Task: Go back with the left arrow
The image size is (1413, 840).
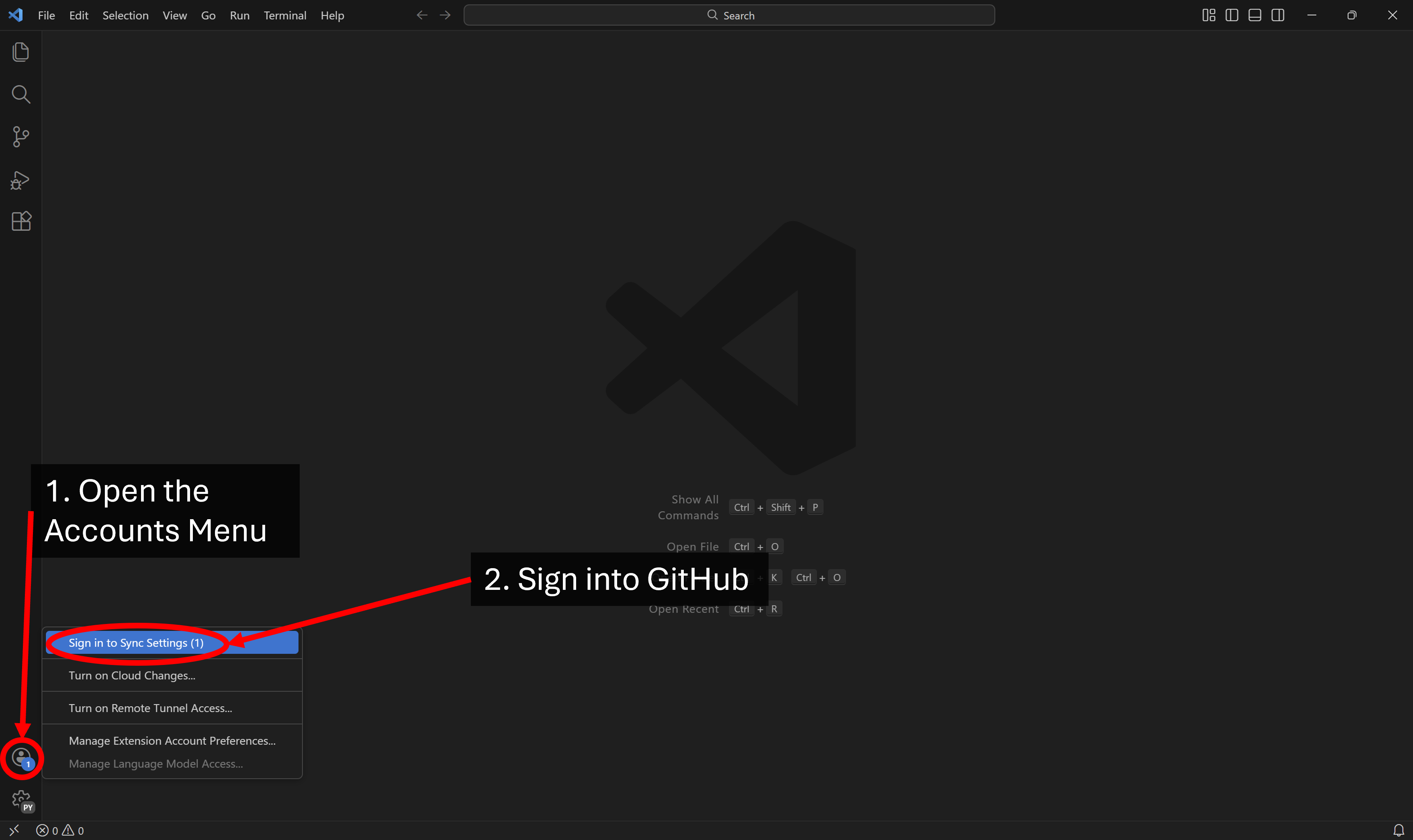Action: point(422,15)
